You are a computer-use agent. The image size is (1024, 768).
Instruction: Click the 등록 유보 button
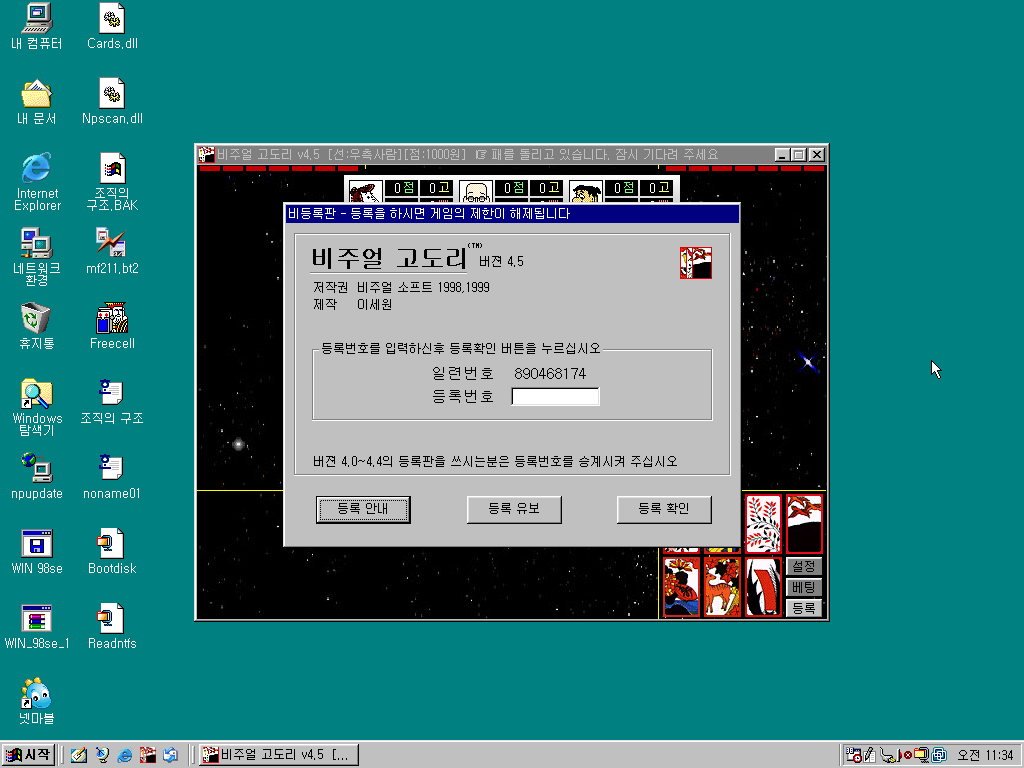514,509
